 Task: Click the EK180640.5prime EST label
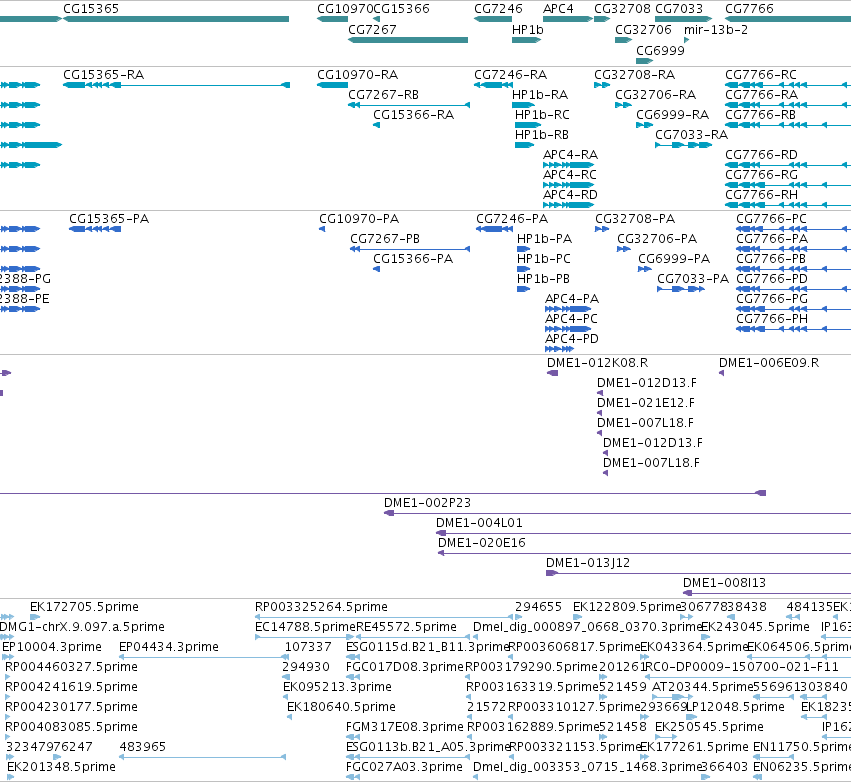coord(341,707)
